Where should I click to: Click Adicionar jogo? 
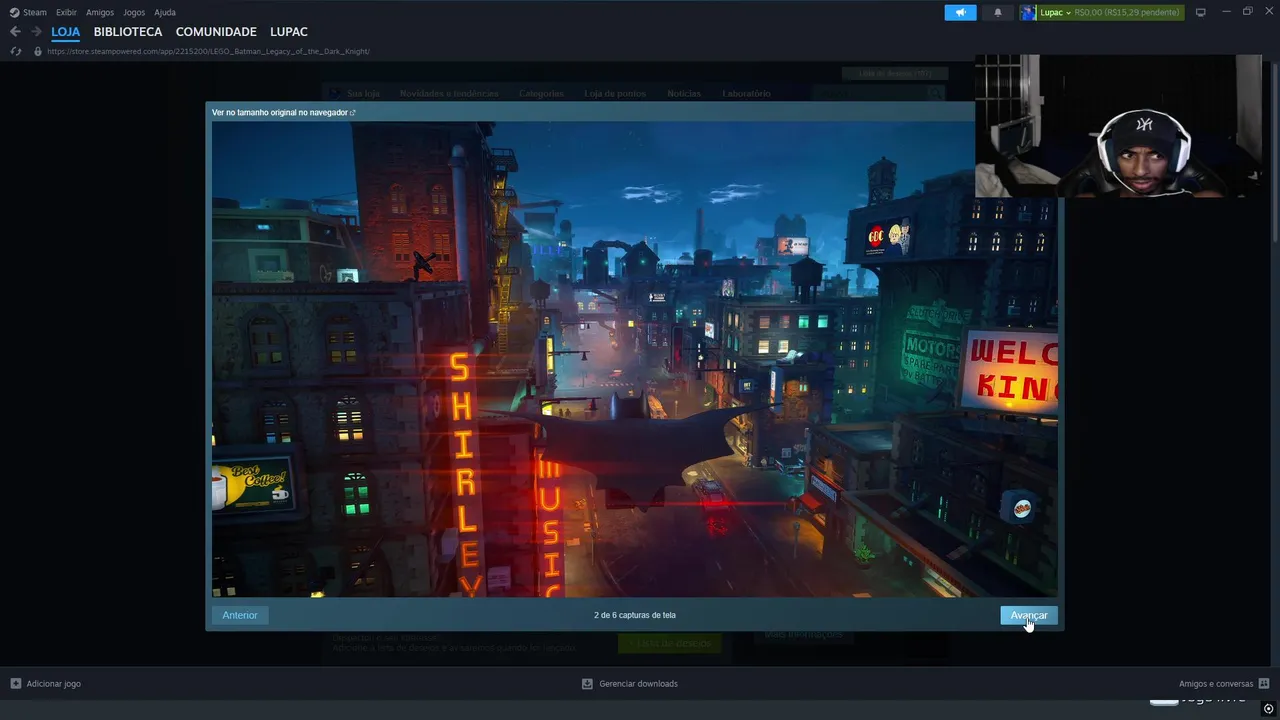coord(54,684)
